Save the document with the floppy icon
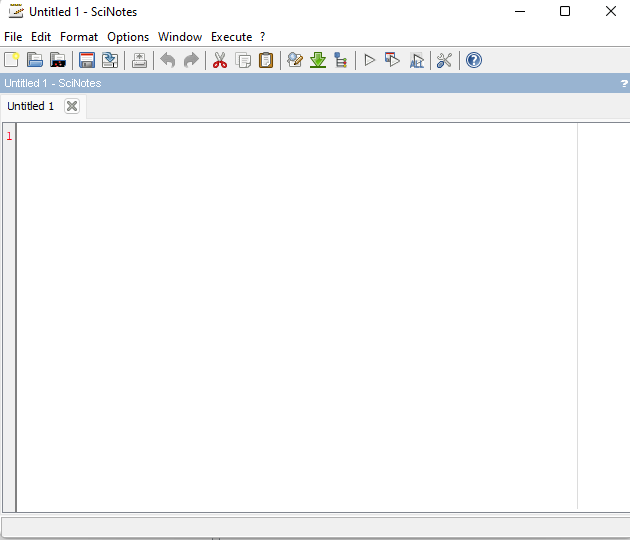 pos(87,60)
